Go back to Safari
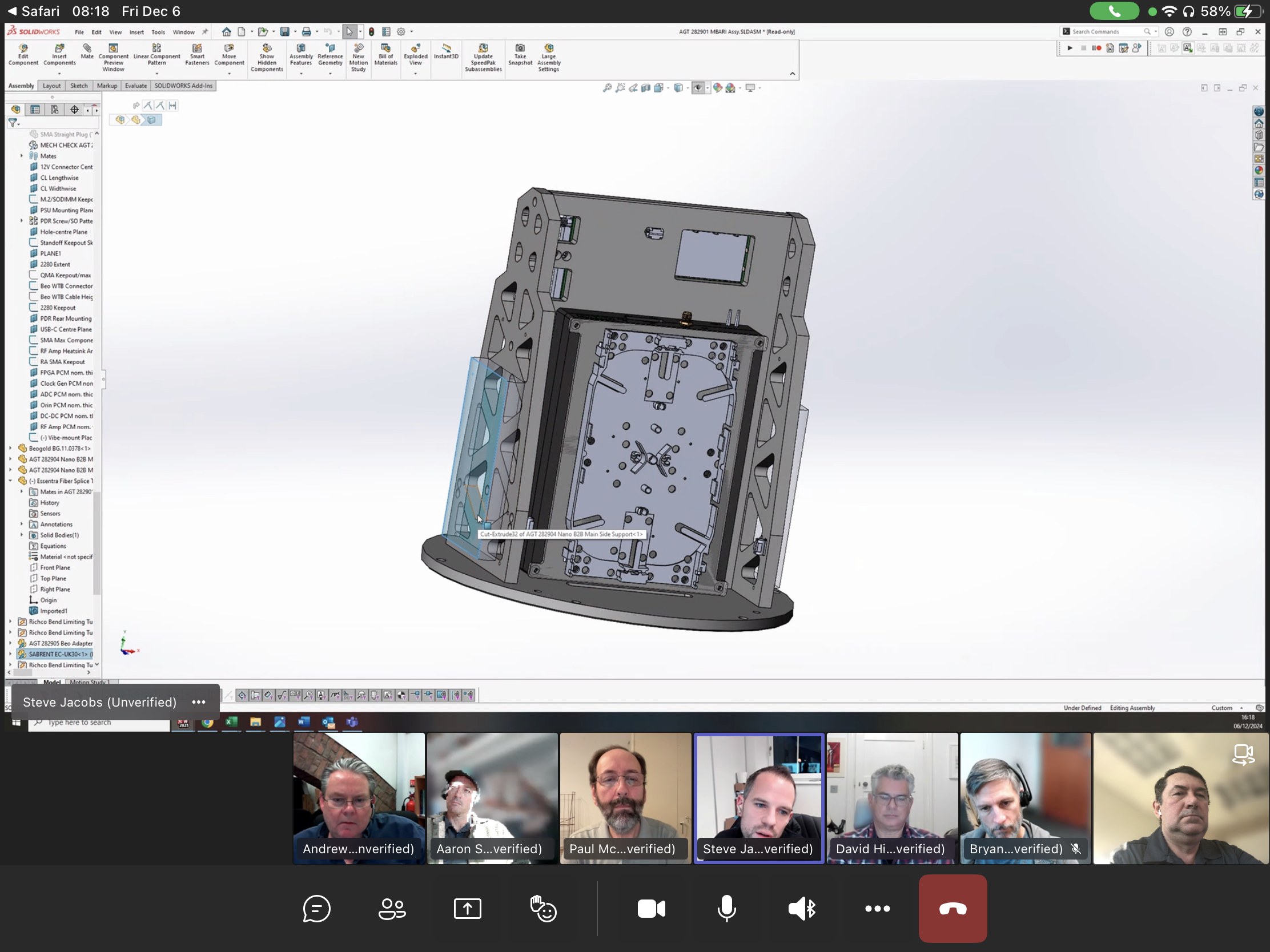This screenshot has height=952, width=1270. click(x=34, y=11)
